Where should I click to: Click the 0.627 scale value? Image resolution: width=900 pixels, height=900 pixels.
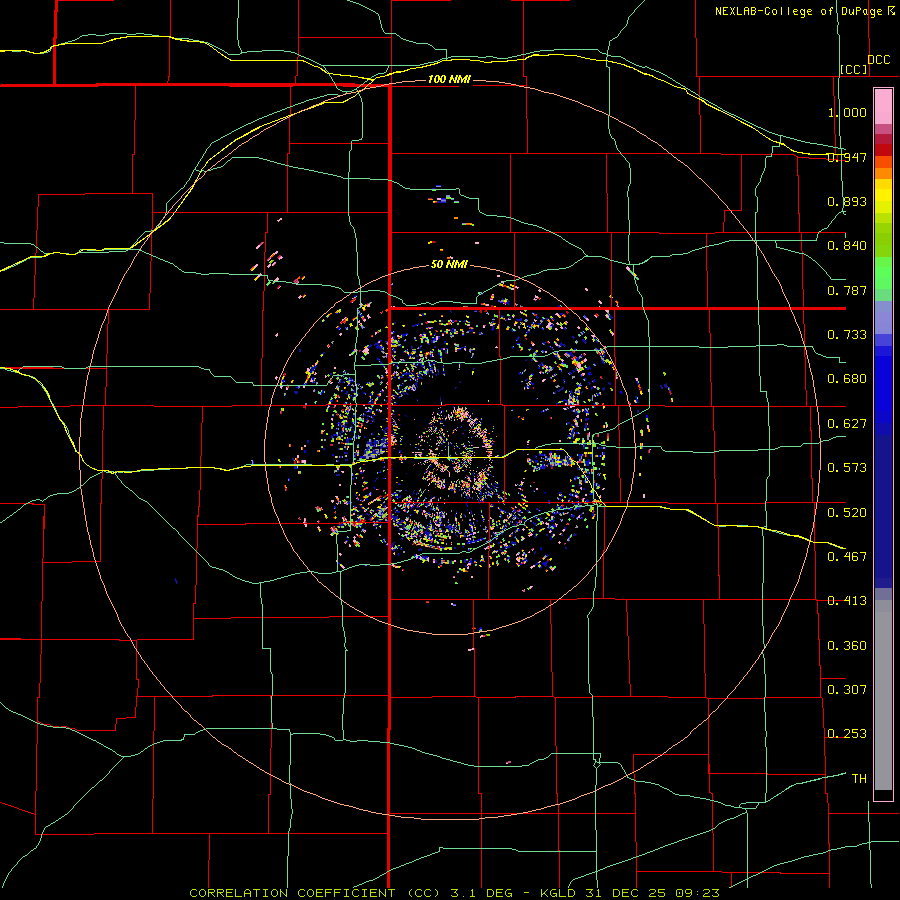pos(847,424)
